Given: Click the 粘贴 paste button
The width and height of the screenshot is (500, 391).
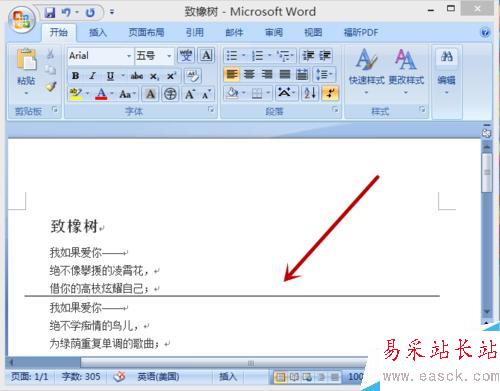Looking at the screenshot, I should pyautogui.click(x=26, y=72).
